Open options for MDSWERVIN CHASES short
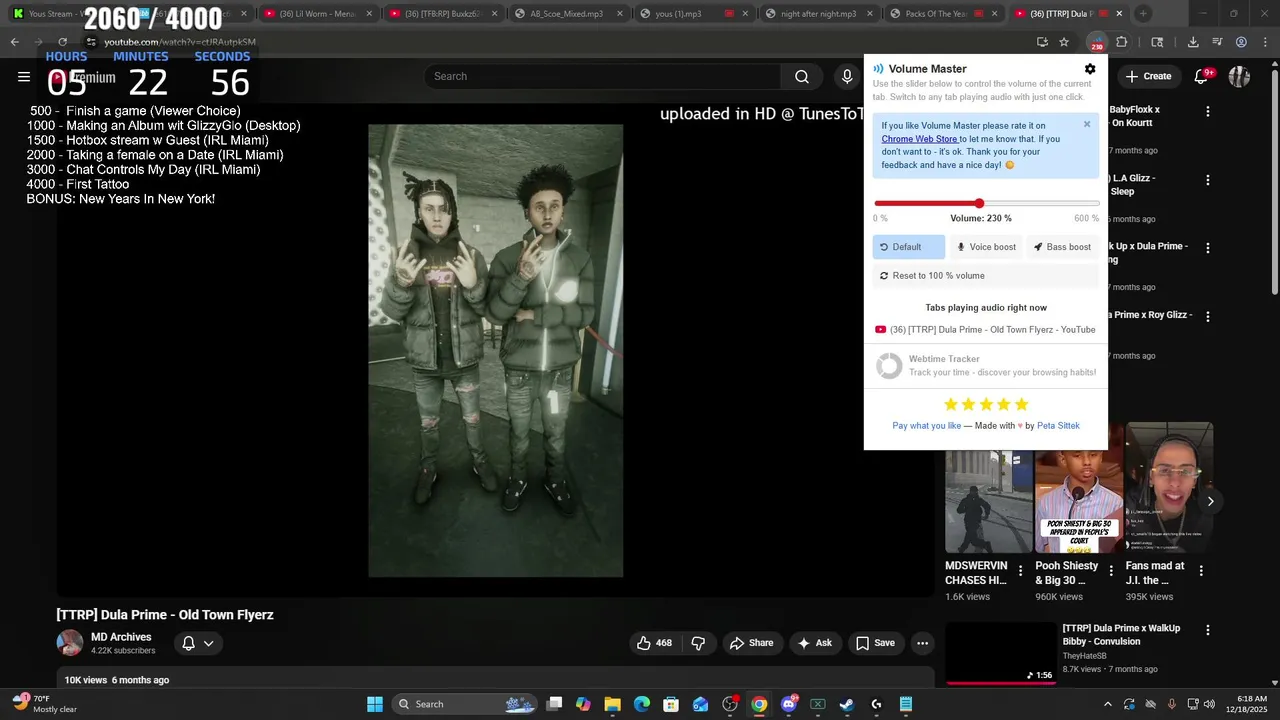The width and height of the screenshot is (1280, 720). 1020,571
